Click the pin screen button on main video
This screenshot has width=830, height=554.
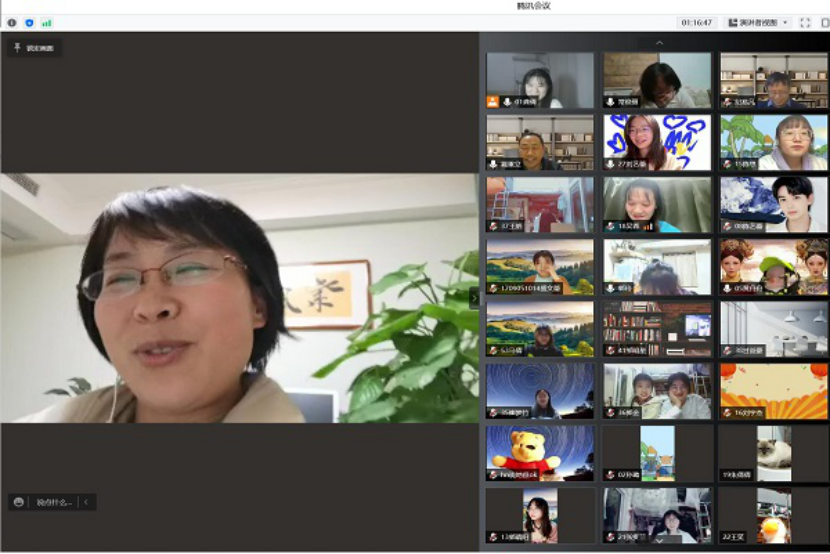pos(34,48)
